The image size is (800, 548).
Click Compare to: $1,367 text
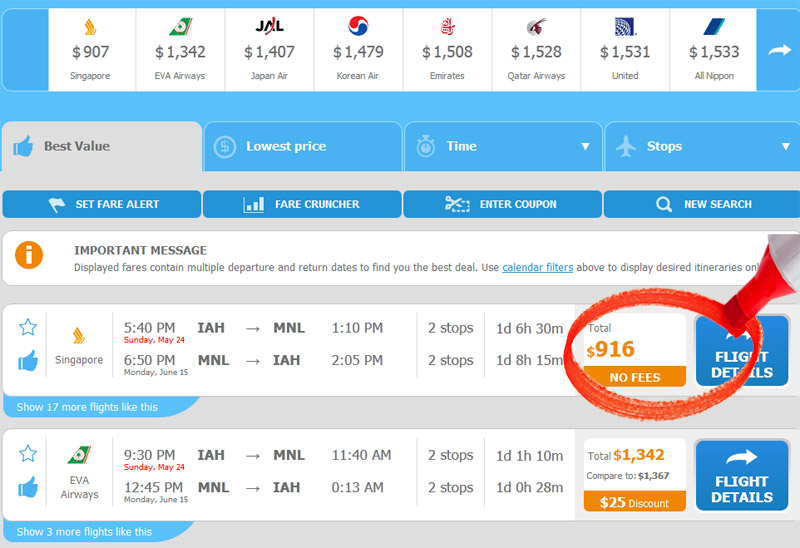coord(628,476)
